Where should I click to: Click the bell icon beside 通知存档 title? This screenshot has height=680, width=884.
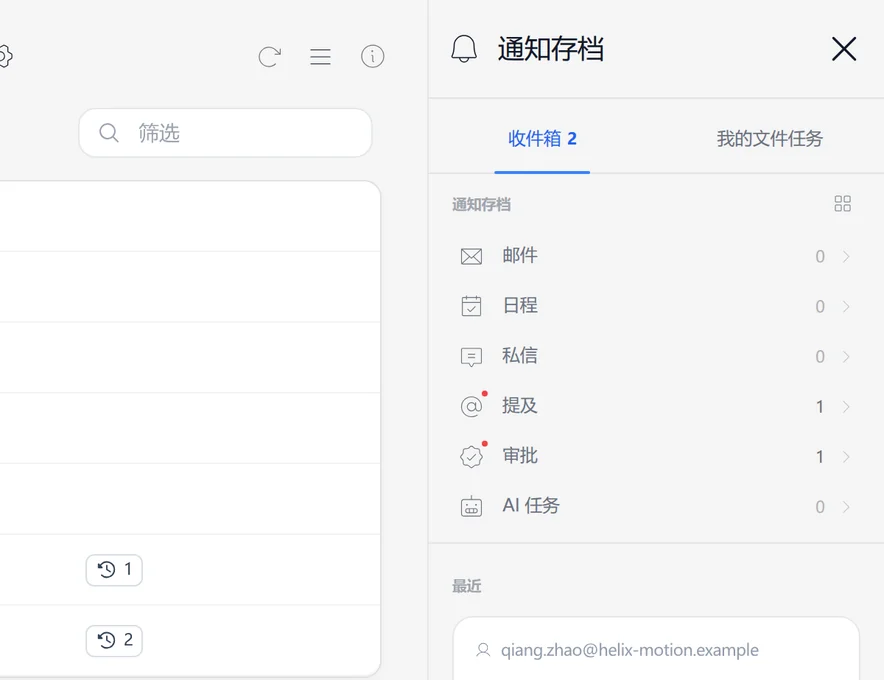(x=464, y=49)
